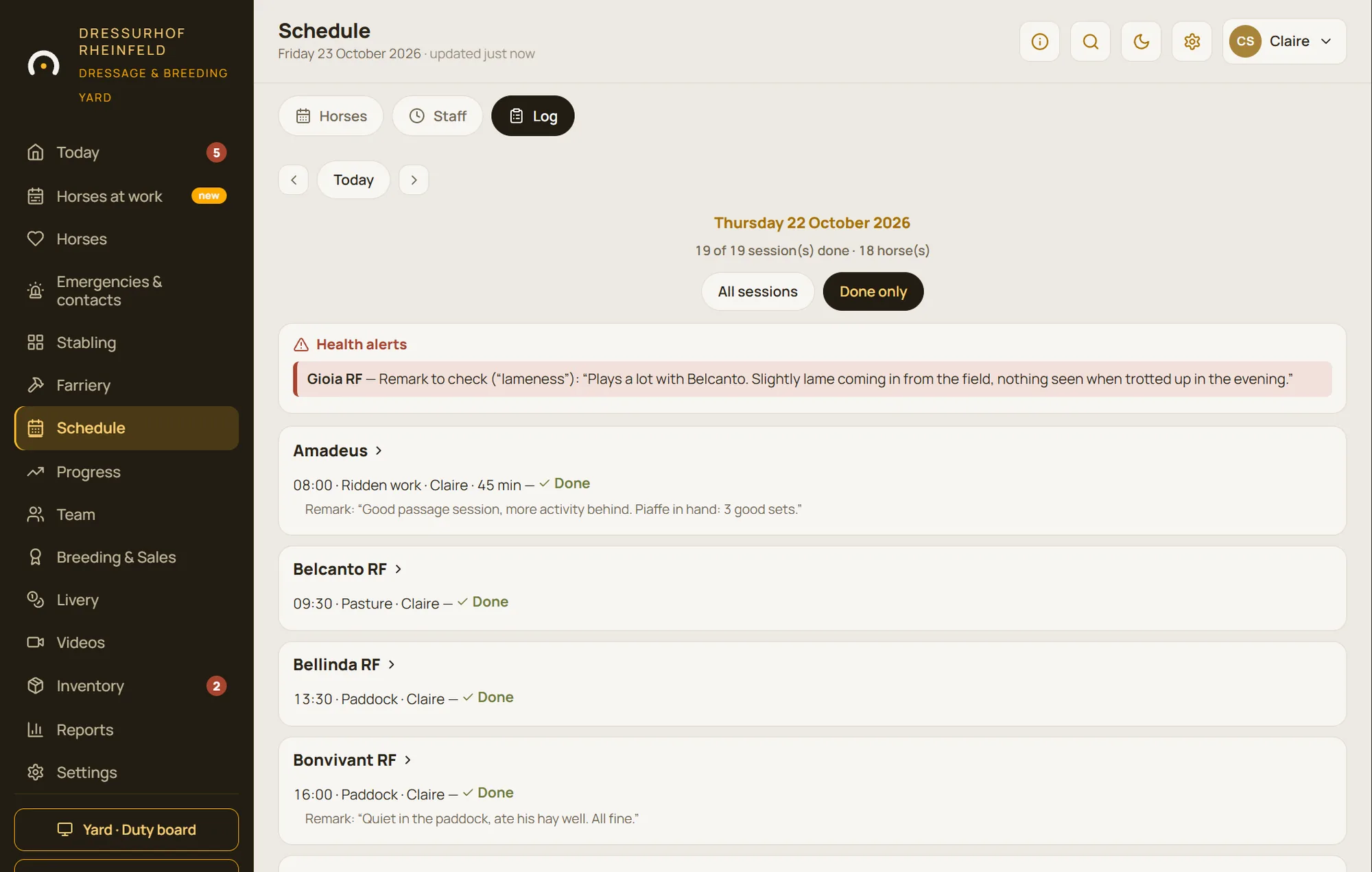1372x872 pixels.
Task: Expand Bellinda RF details chevron
Action: pos(391,665)
